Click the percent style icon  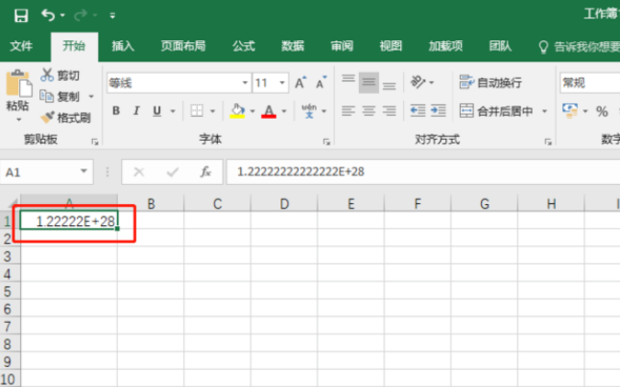tap(602, 111)
